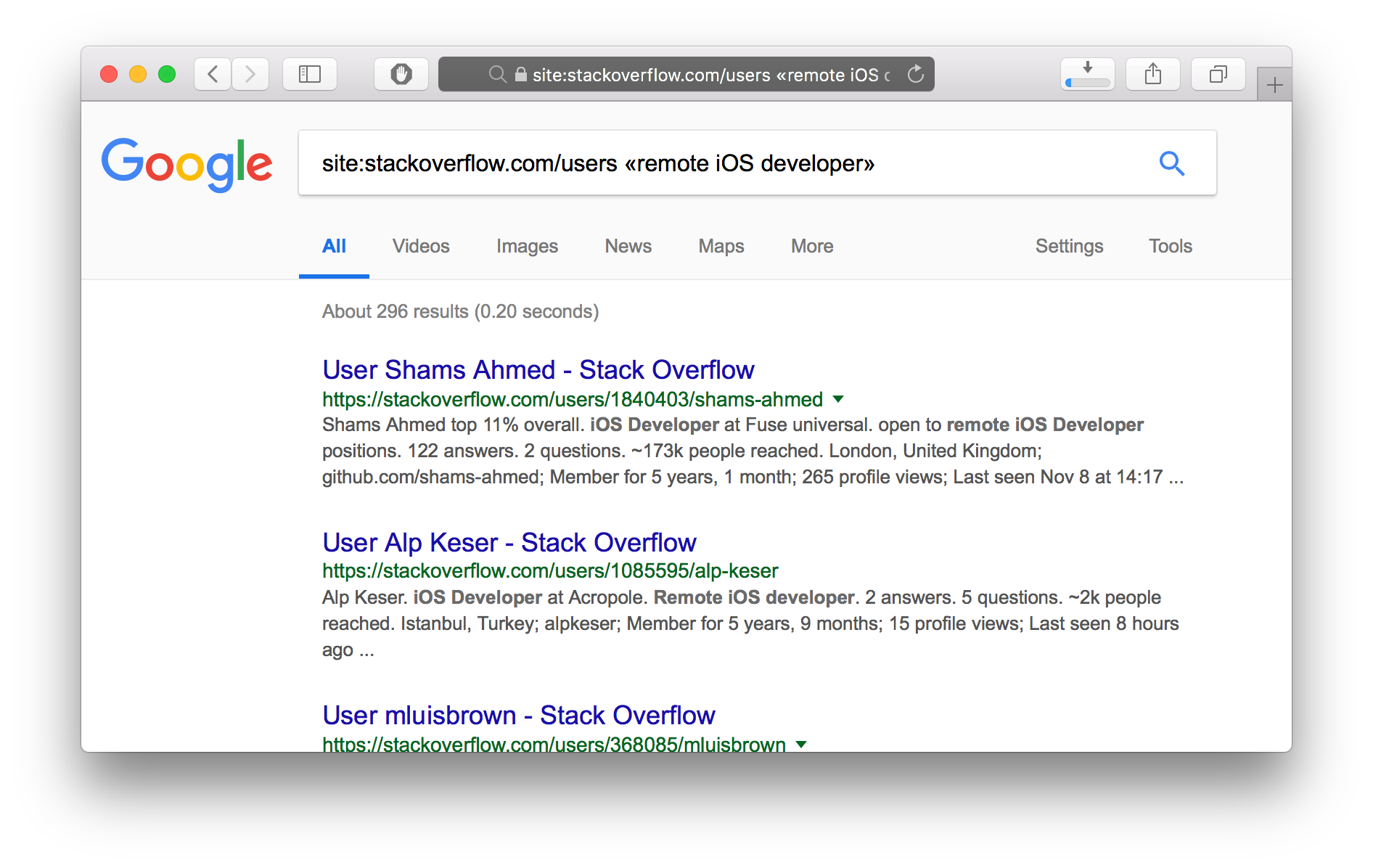Open the Share menu
Screen dimensions: 1373x868
[x=1153, y=74]
